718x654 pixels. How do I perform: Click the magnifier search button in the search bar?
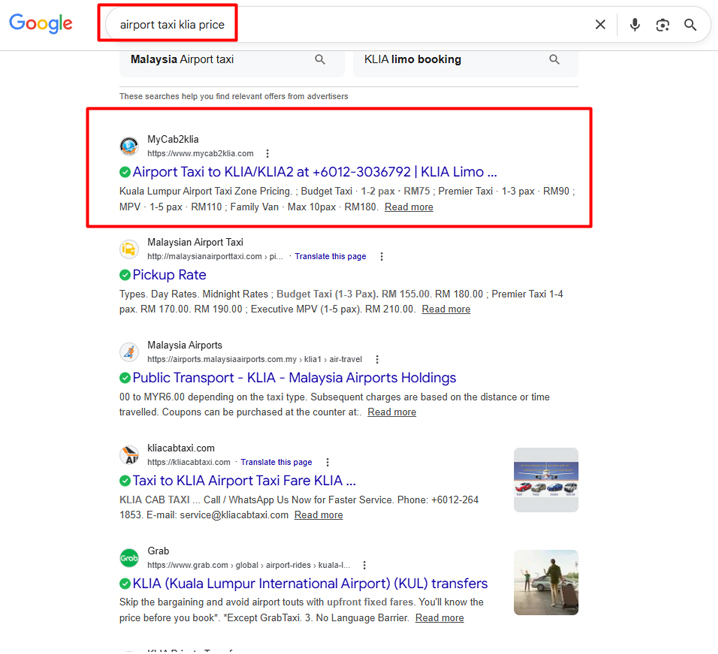(x=690, y=25)
